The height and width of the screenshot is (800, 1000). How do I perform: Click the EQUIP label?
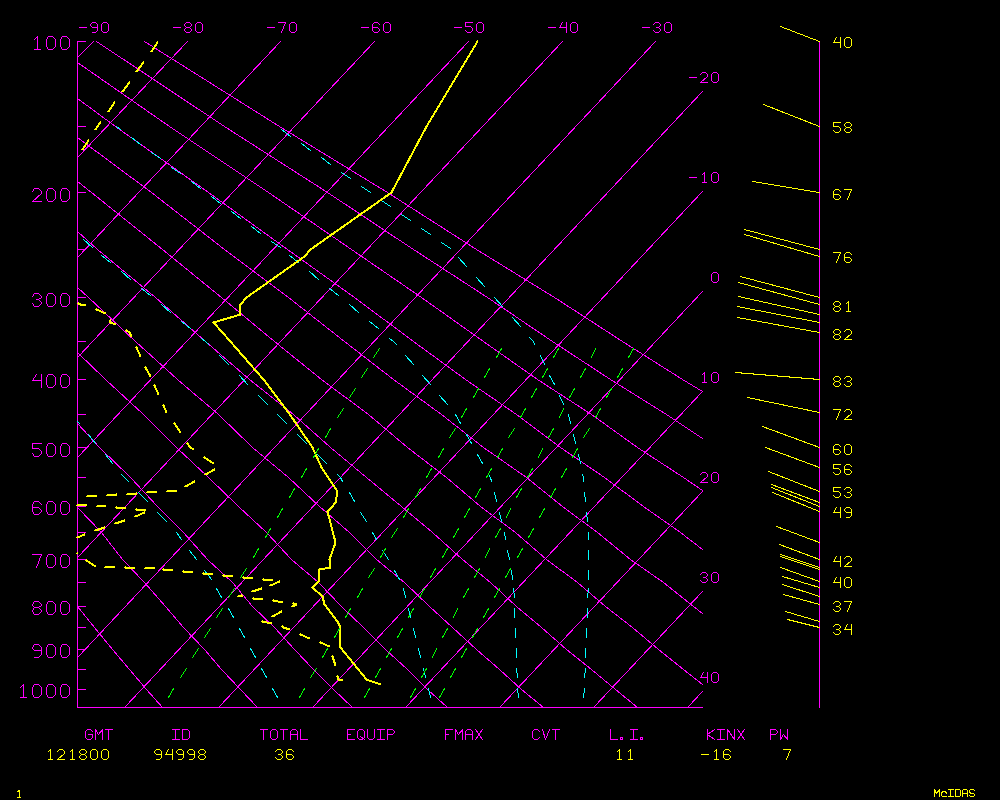pos(370,735)
